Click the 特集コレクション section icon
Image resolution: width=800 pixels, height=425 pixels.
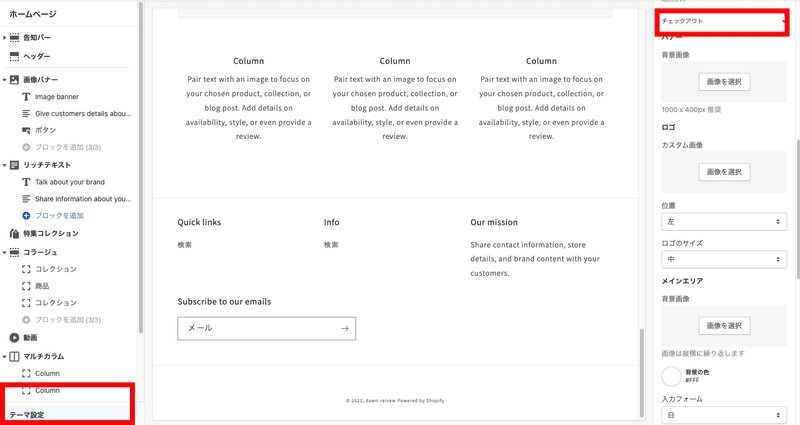(x=14, y=233)
